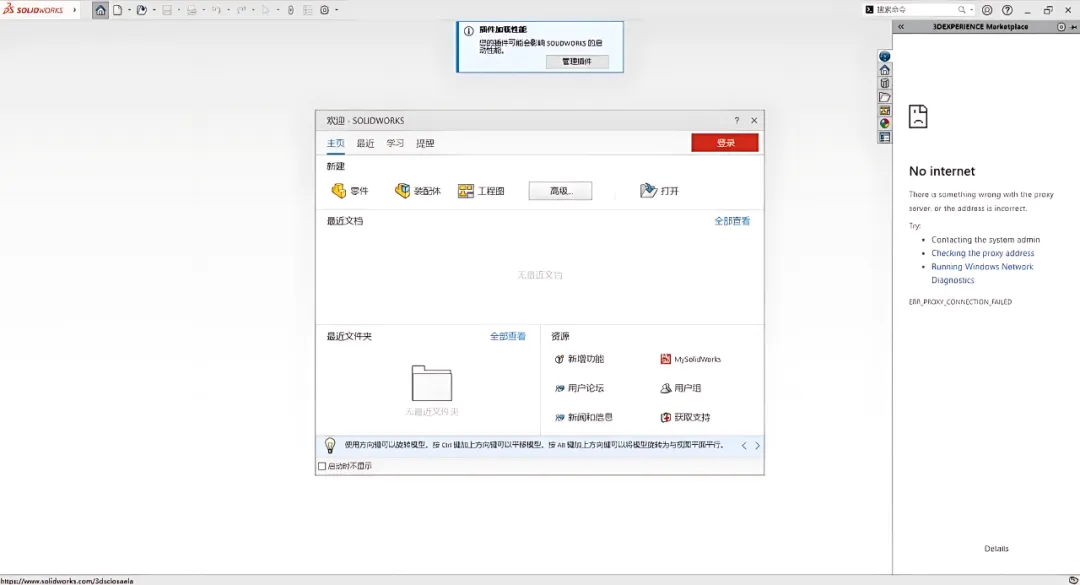Switch to the 最近 tab
Image resolution: width=1080 pixels, height=585 pixels.
(365, 143)
